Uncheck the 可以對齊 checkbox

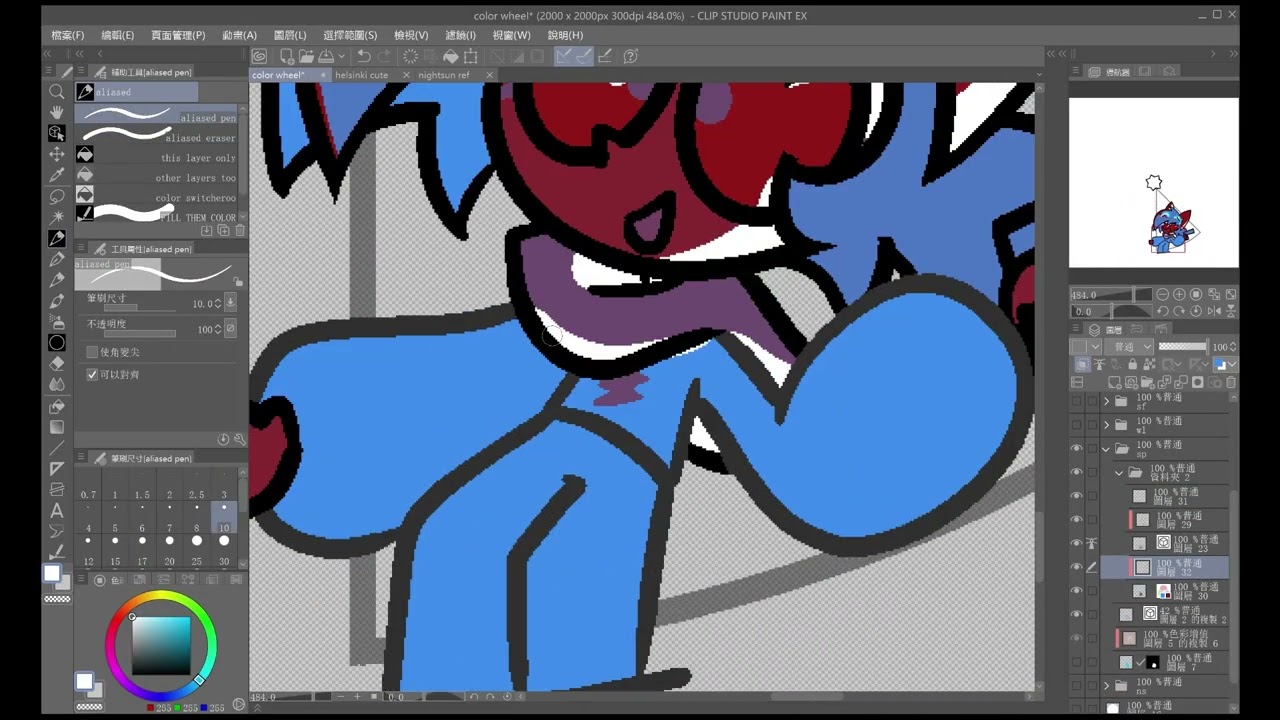[x=93, y=375]
